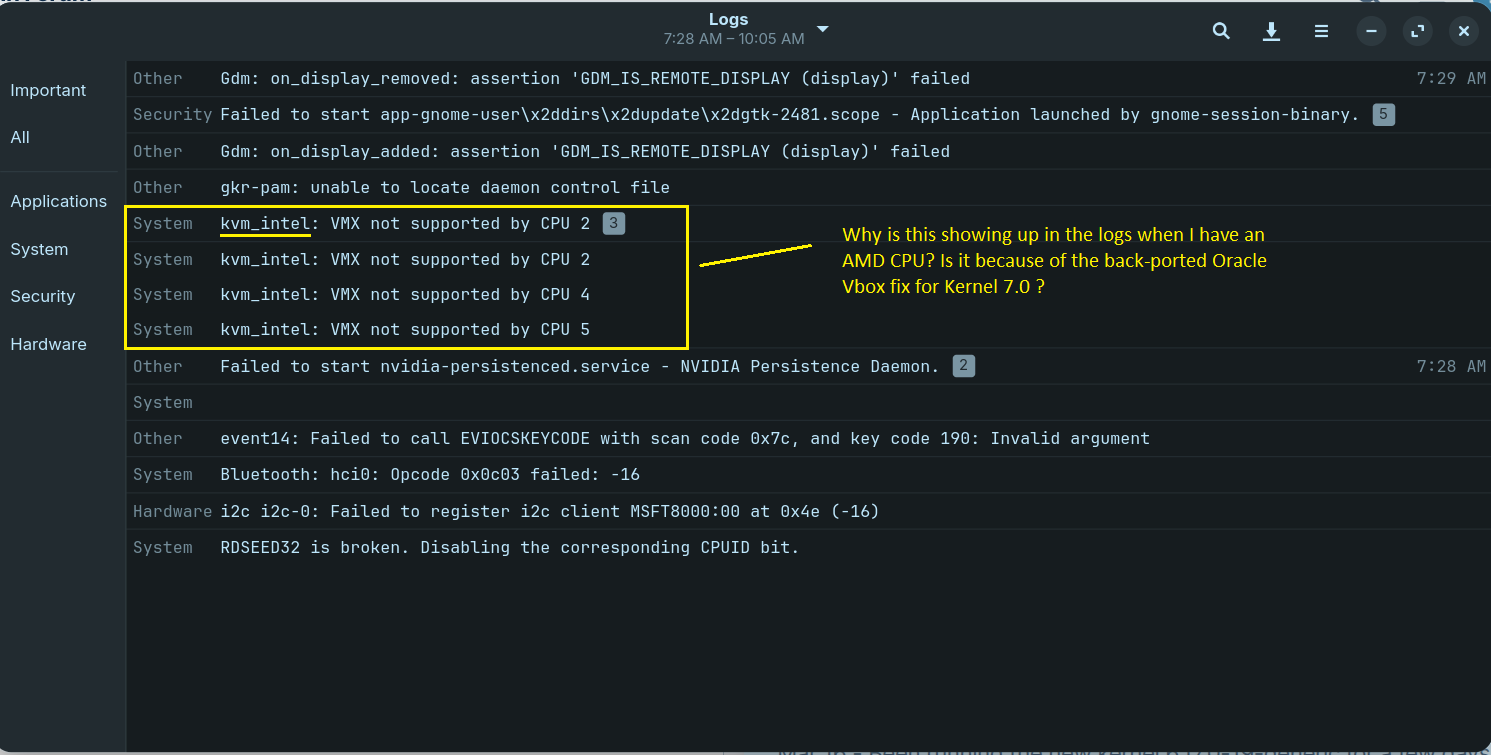Image resolution: width=1491 pixels, height=755 pixels.
Task: Open the EVIOCSKEYCODE event14 log entry
Action: tap(808, 438)
